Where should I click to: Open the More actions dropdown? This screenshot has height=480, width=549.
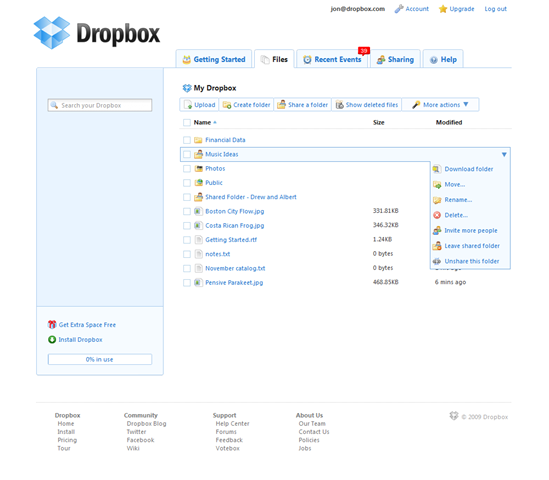pos(440,105)
